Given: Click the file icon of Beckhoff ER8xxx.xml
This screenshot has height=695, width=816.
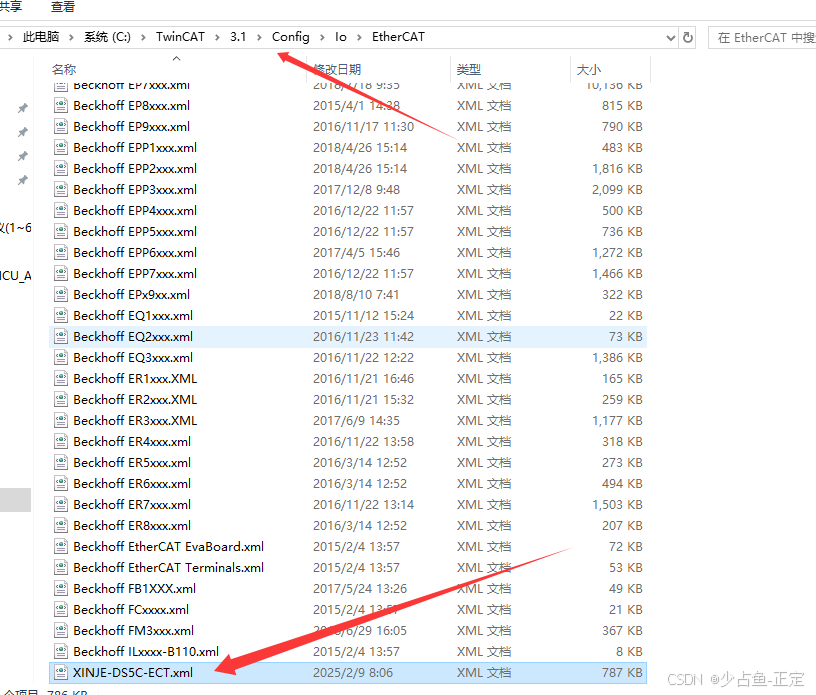Looking at the screenshot, I should [61, 526].
